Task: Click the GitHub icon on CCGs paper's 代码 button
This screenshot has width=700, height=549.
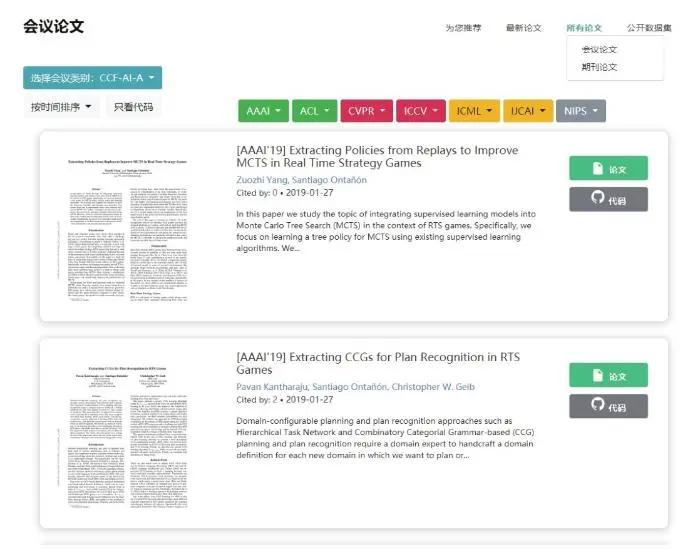Action: [x=598, y=404]
